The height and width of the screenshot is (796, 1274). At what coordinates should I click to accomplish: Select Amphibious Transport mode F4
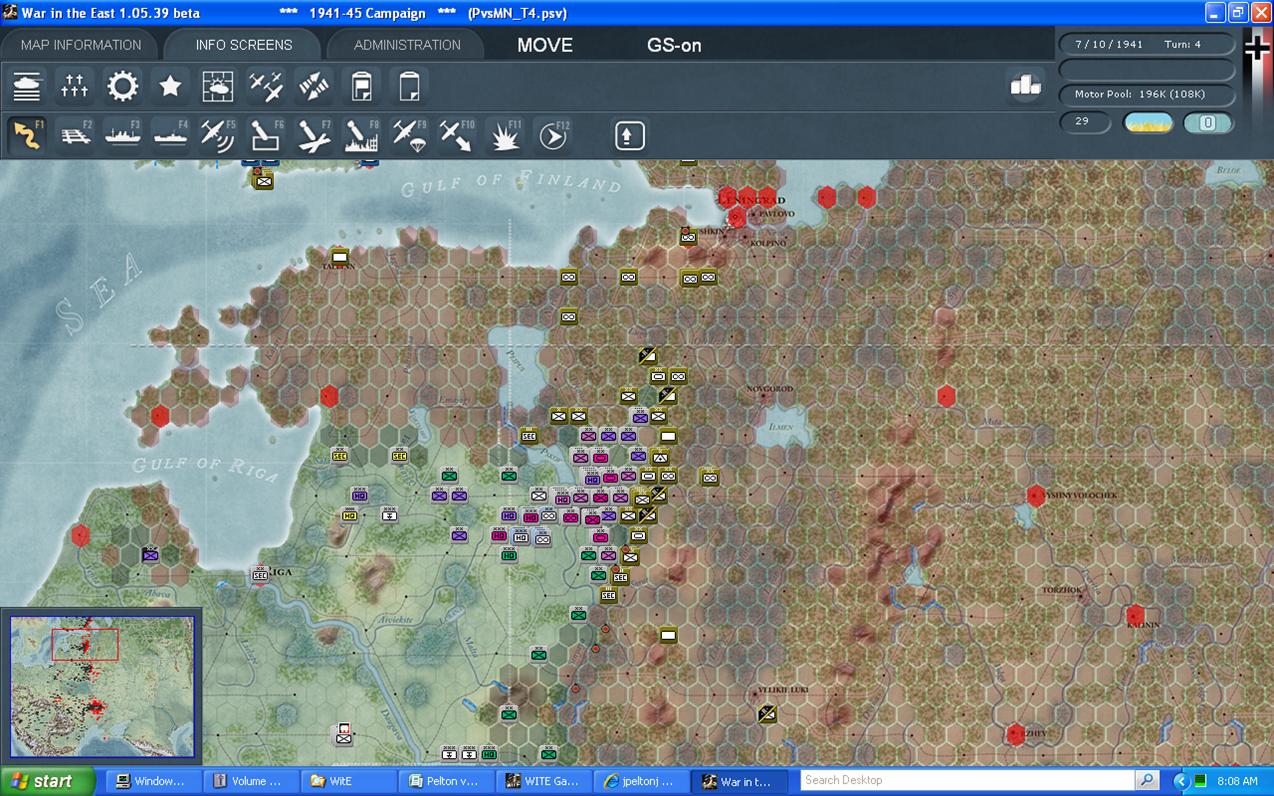click(170, 135)
